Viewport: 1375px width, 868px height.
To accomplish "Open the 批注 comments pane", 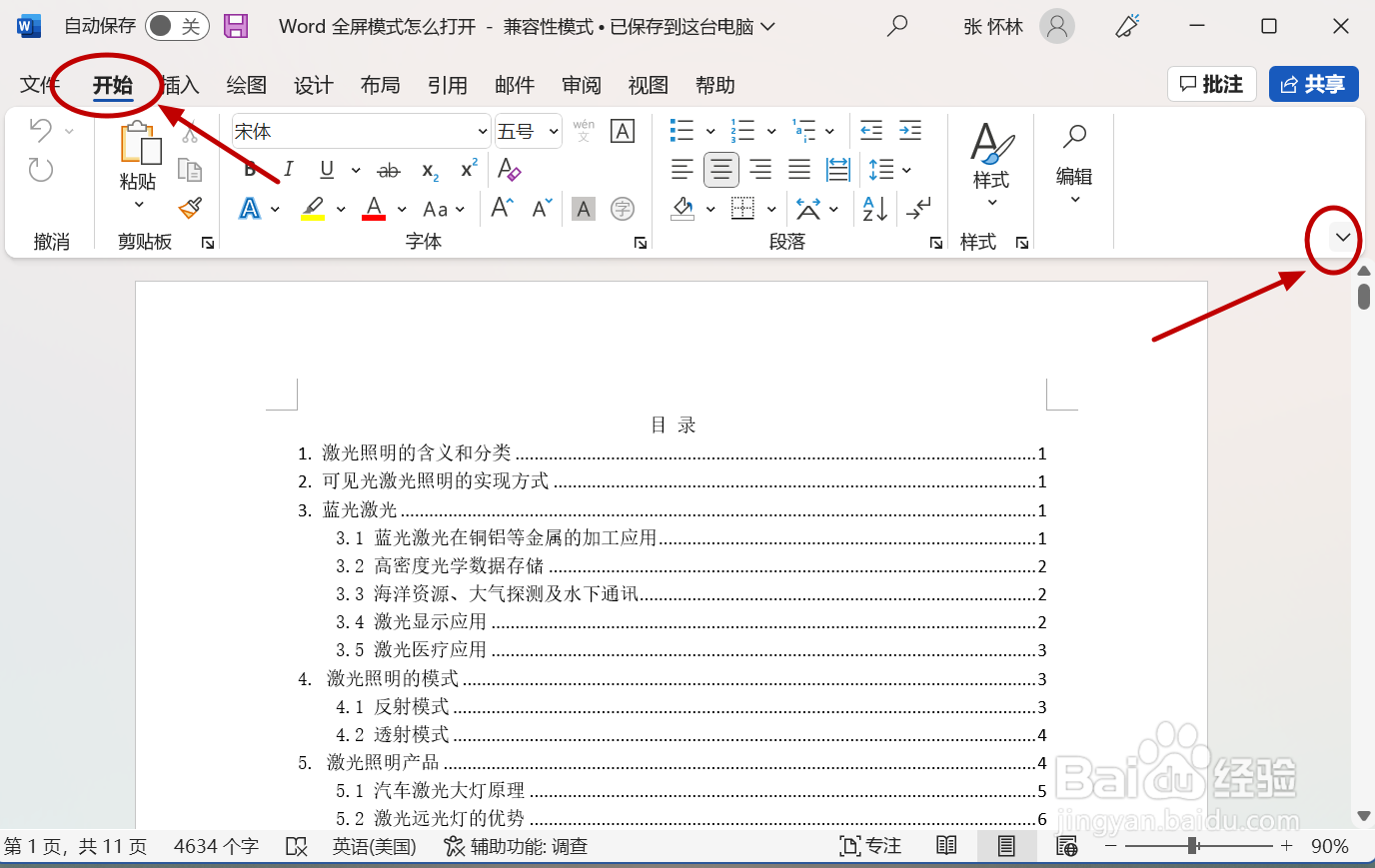I will (x=1211, y=84).
